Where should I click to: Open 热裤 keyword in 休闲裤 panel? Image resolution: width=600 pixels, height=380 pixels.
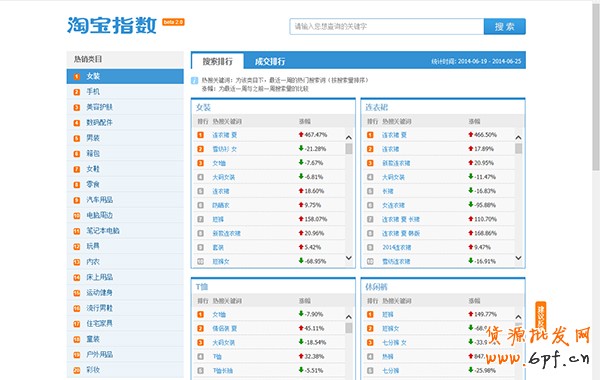tap(388, 357)
